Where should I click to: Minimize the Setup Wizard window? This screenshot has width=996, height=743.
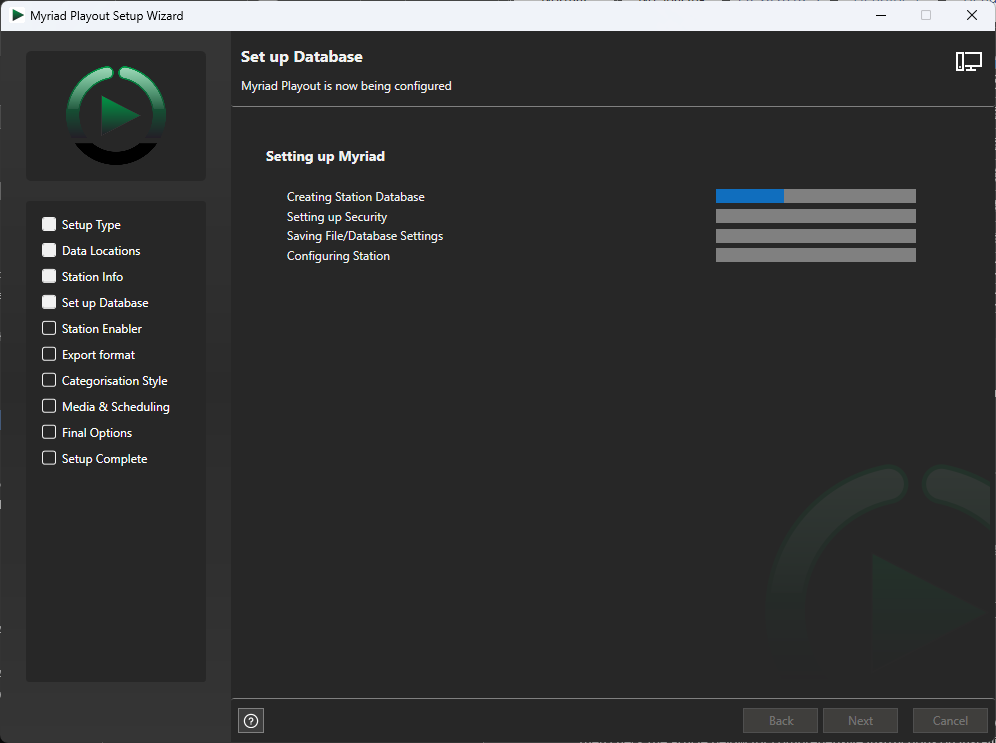point(881,15)
